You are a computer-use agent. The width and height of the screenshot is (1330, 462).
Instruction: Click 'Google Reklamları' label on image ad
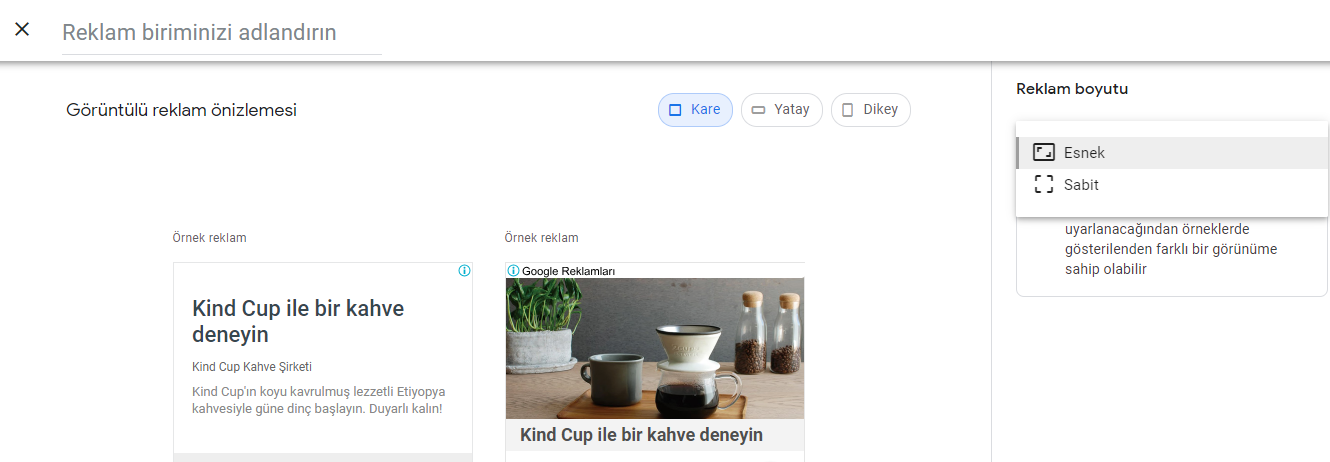click(568, 271)
